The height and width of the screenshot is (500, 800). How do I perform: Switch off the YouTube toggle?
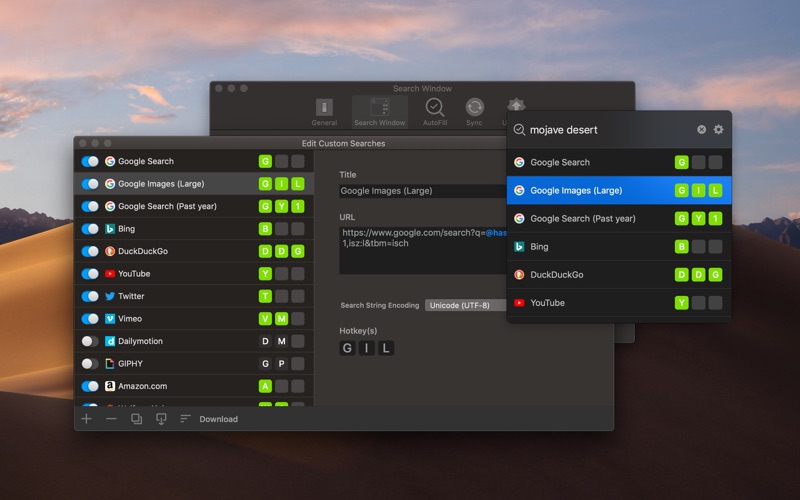90,273
